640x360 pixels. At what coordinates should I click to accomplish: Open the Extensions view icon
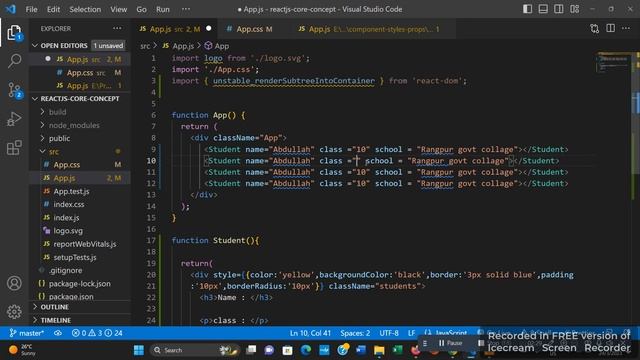[x=14, y=147]
